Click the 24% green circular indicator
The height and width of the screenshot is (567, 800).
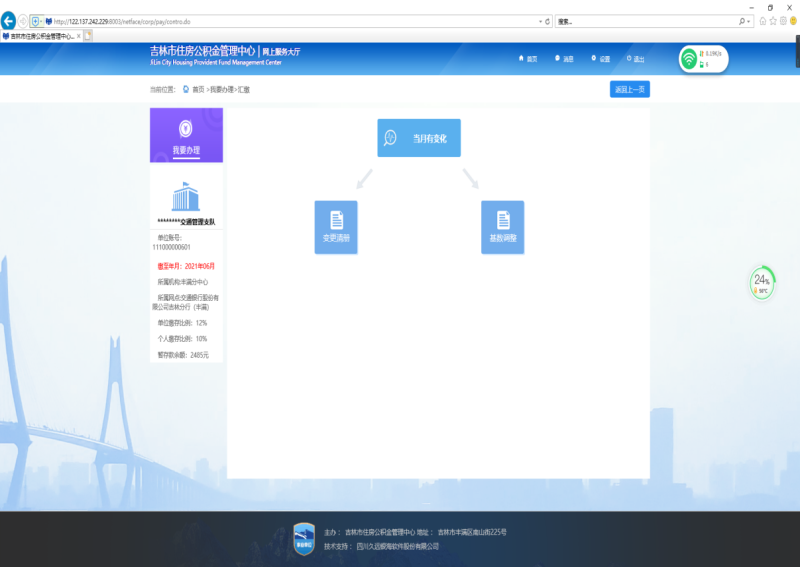pos(762,283)
